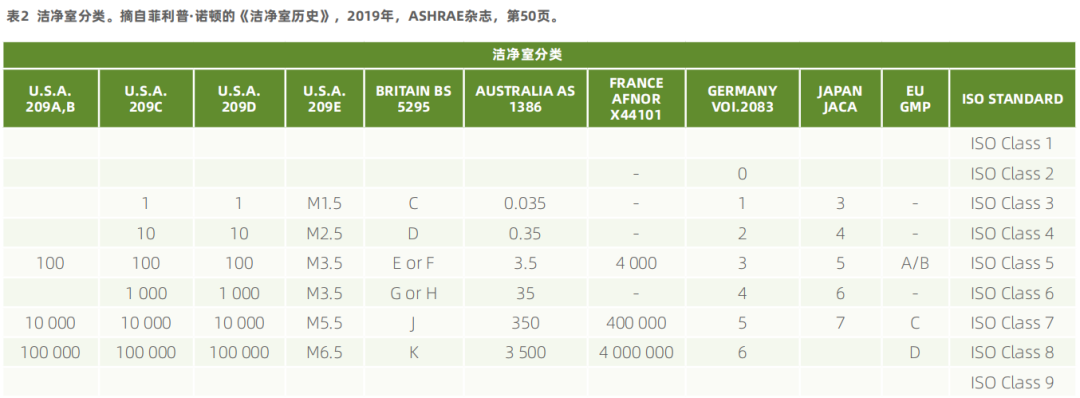Click the BRITAIN BS 5295 header cell
This screenshot has width=1080, height=398.
pos(413,98)
